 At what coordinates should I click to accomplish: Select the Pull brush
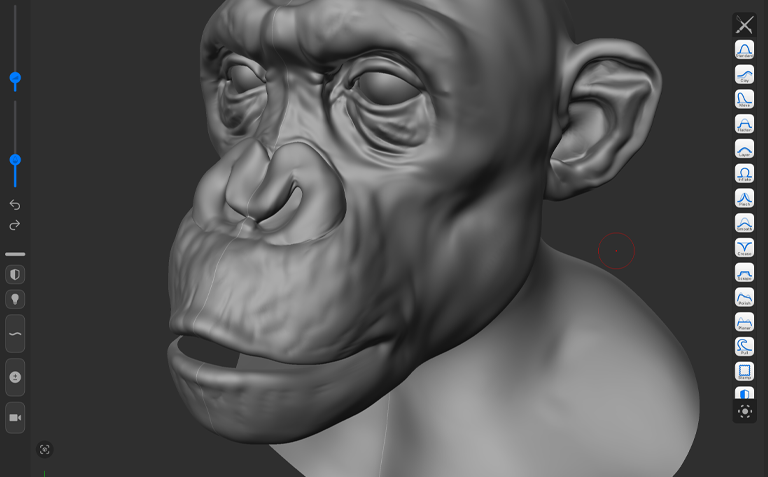coord(744,346)
